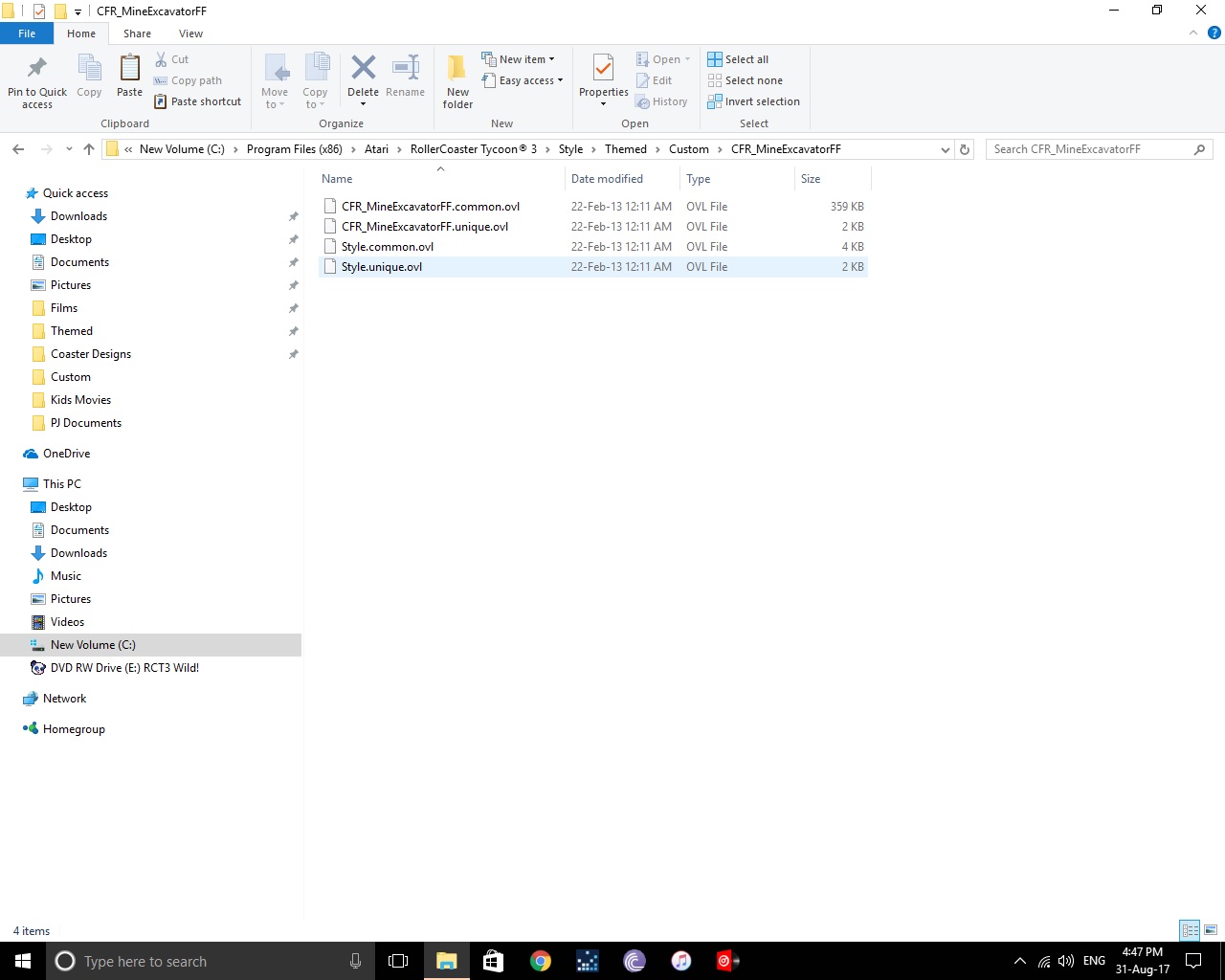Select CFR_MineExcavatorFF.common.ovl file

[592, 207]
